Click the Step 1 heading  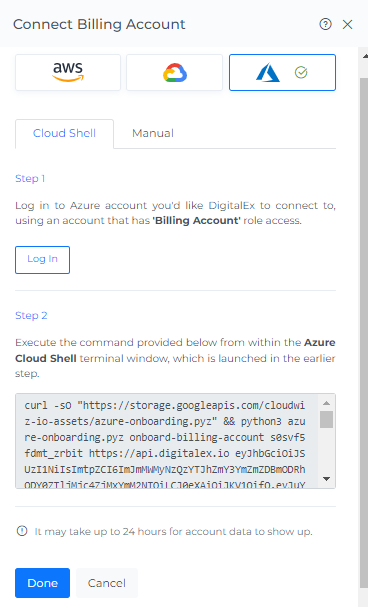(30, 179)
